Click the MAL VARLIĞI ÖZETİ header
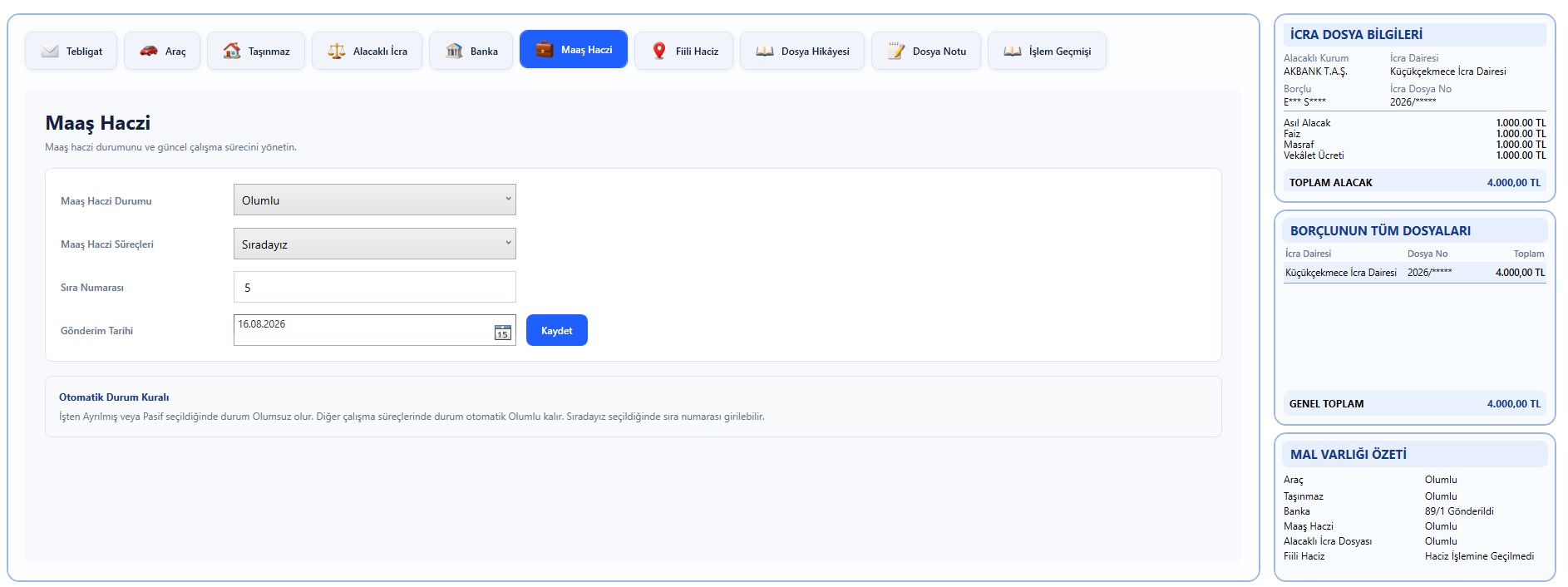 1415,455
